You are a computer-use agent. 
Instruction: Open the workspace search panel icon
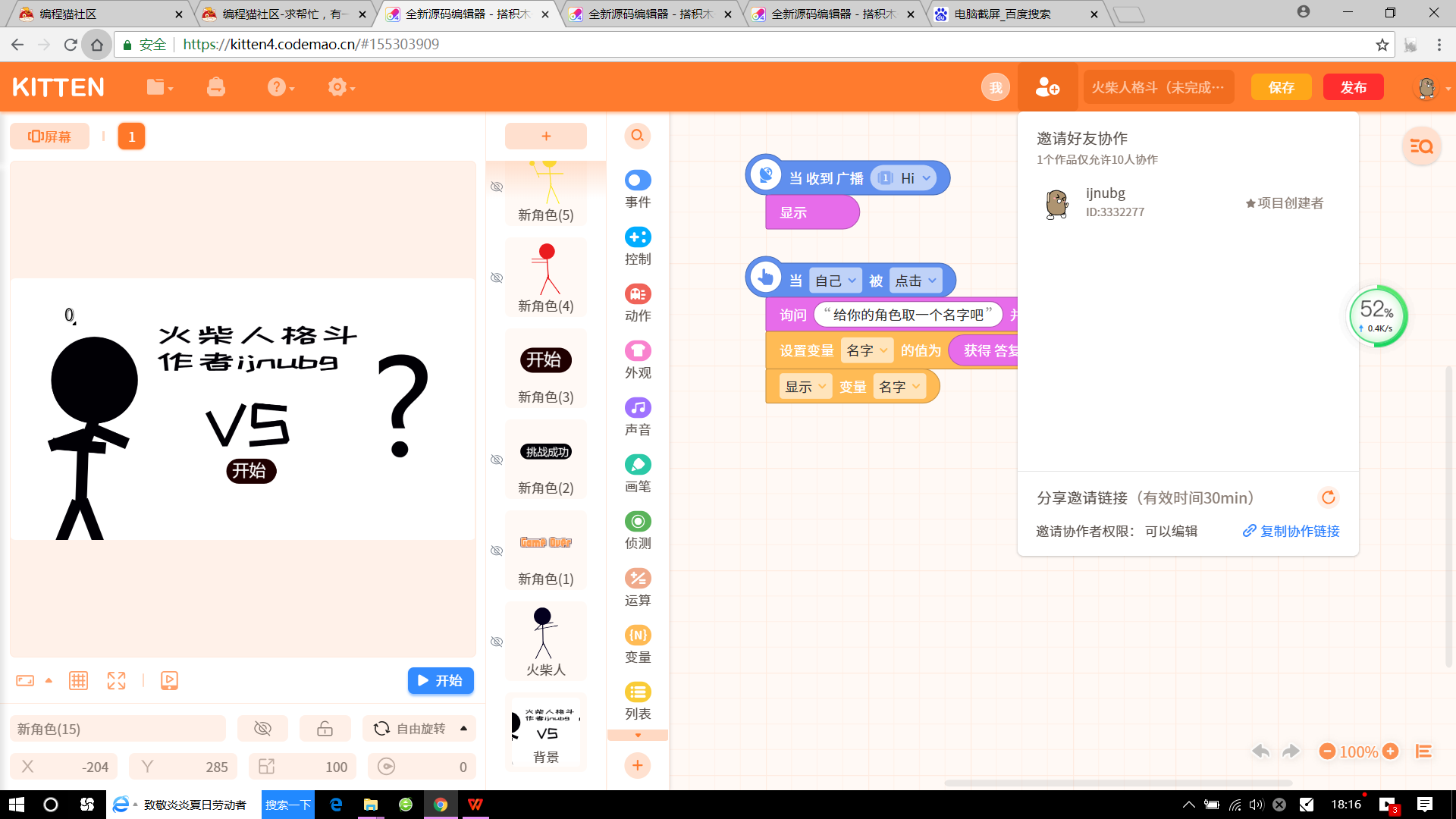(x=1421, y=146)
